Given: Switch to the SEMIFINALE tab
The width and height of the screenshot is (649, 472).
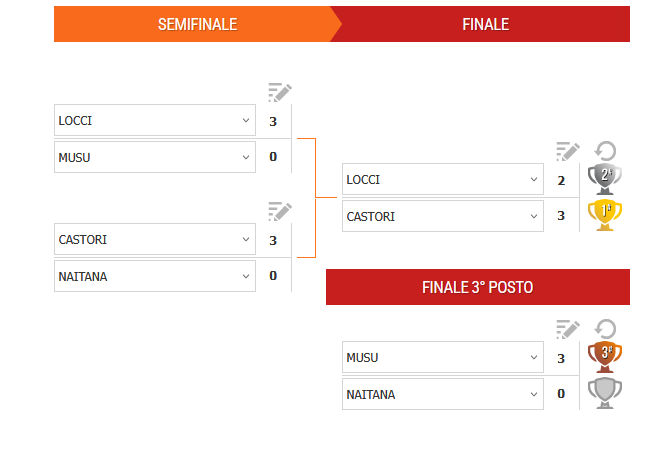Looking at the screenshot, I should coord(197,24).
